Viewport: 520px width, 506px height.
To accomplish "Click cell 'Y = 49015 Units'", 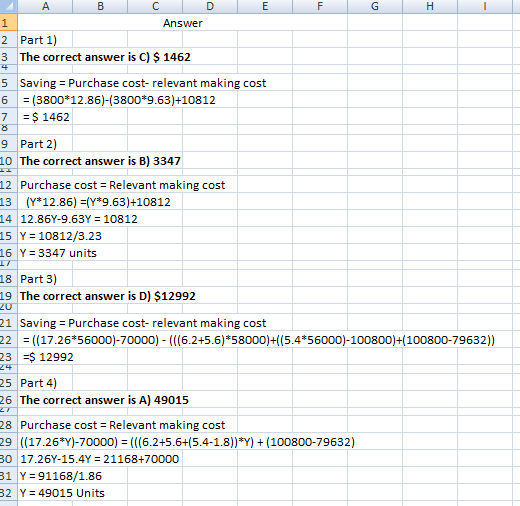I will pos(62,493).
